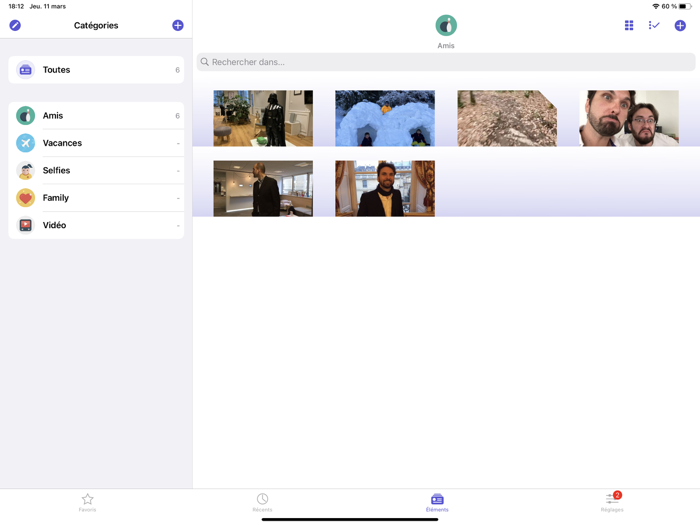Click the Catégories sidebar title
This screenshot has height=525, width=700.
coord(96,25)
